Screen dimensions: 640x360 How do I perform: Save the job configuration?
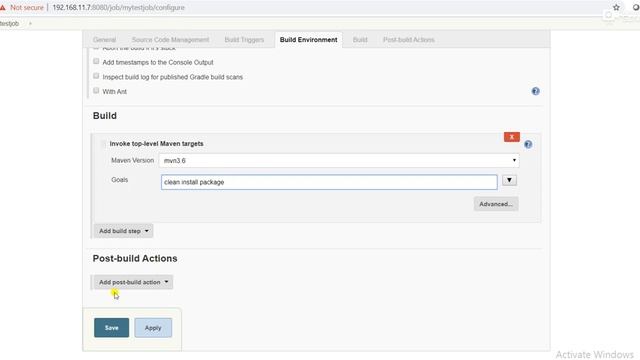click(x=111, y=328)
